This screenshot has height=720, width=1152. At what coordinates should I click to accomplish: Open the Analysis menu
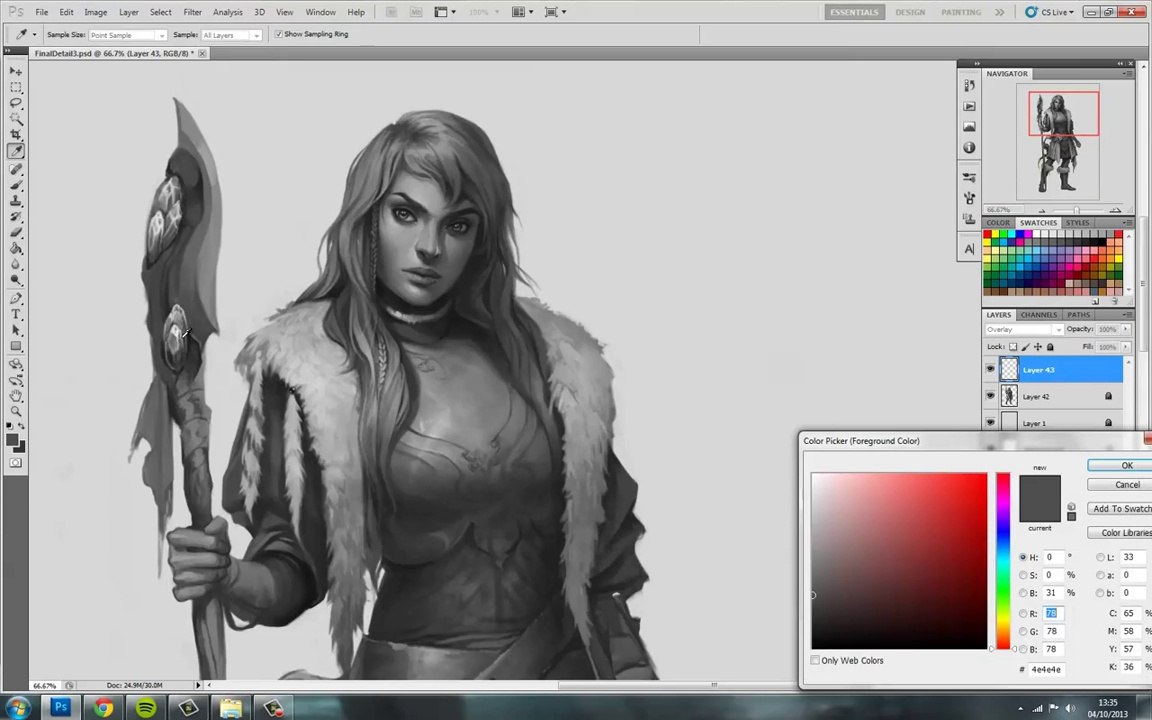[228, 12]
